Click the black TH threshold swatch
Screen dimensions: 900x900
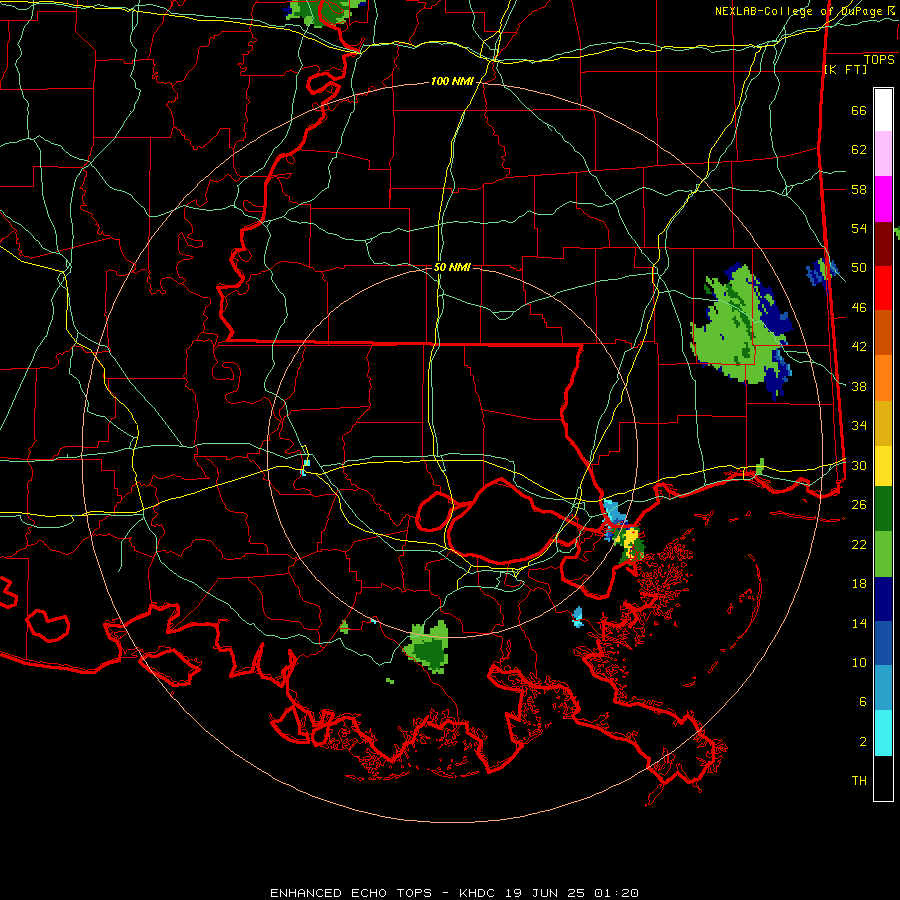click(883, 778)
